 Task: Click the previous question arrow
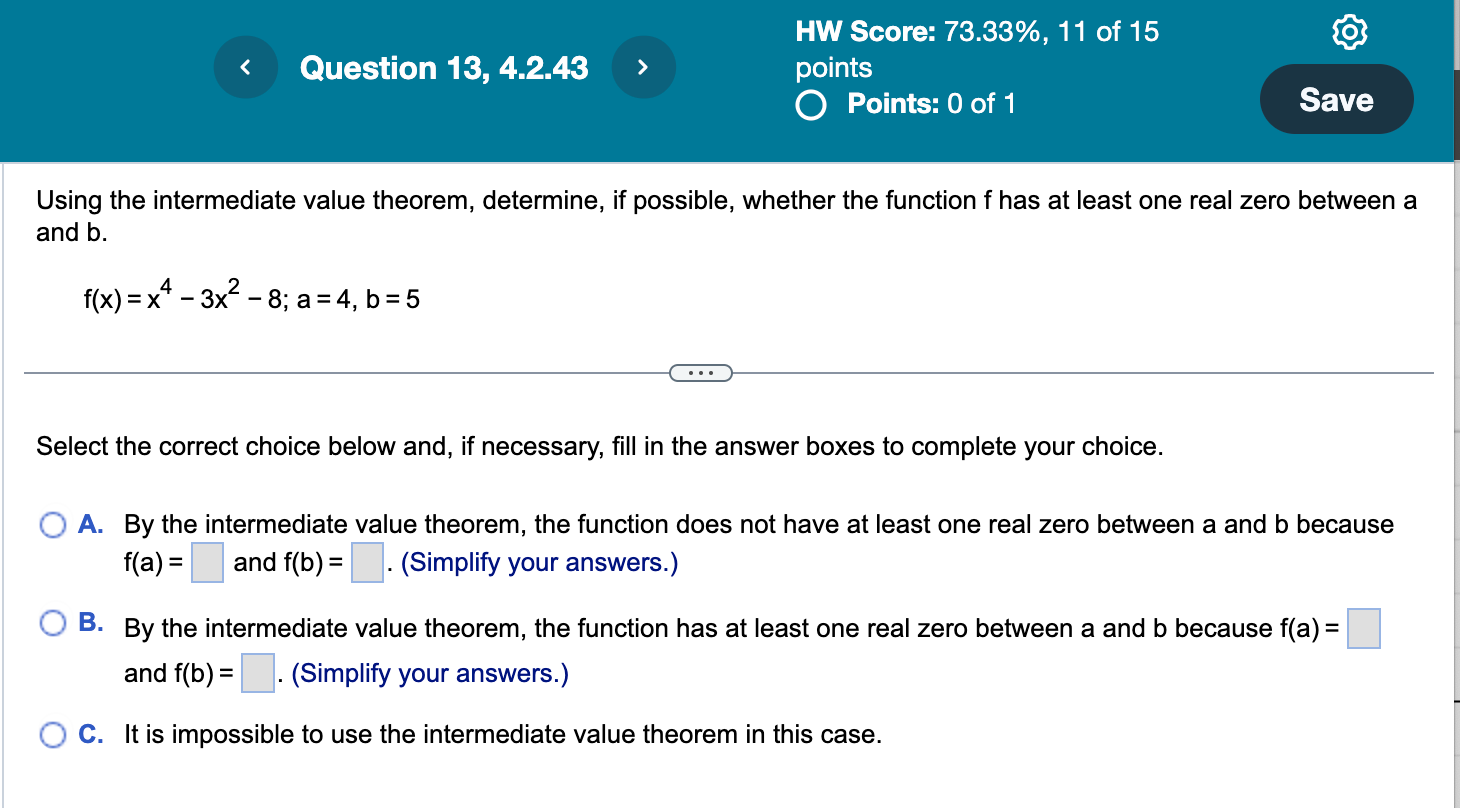click(245, 67)
